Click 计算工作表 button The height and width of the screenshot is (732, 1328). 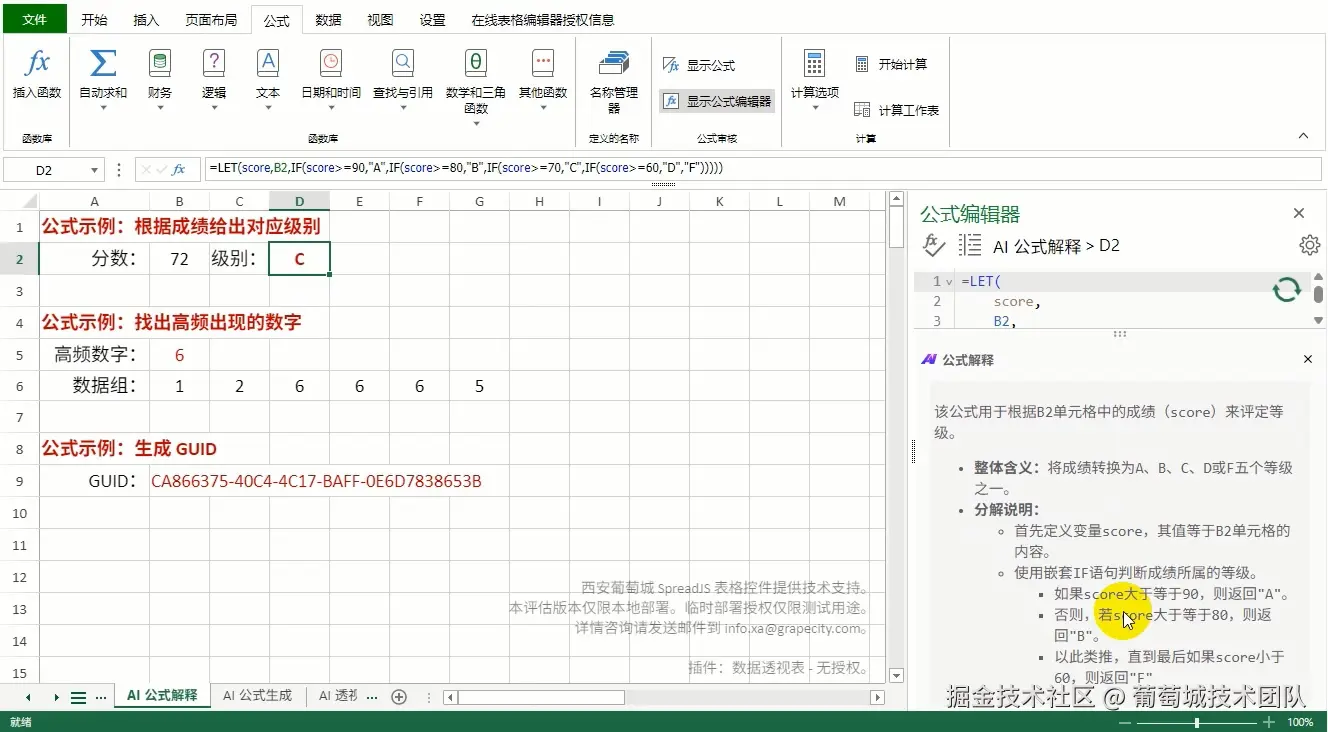point(897,110)
